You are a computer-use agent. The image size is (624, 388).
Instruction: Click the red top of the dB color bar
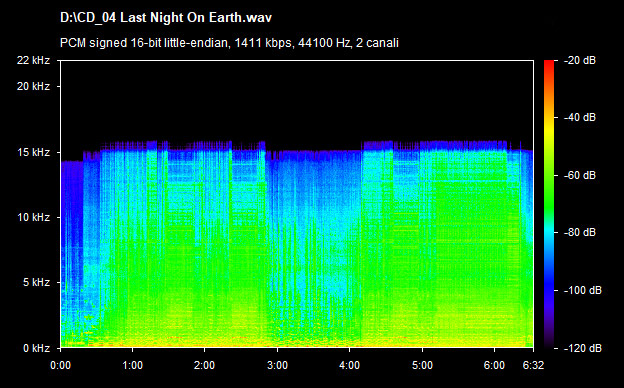click(549, 66)
